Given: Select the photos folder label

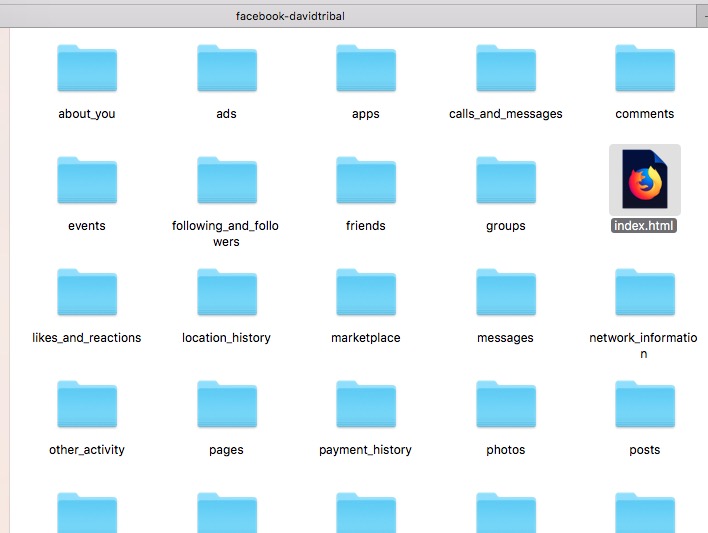Looking at the screenshot, I should (x=506, y=450).
